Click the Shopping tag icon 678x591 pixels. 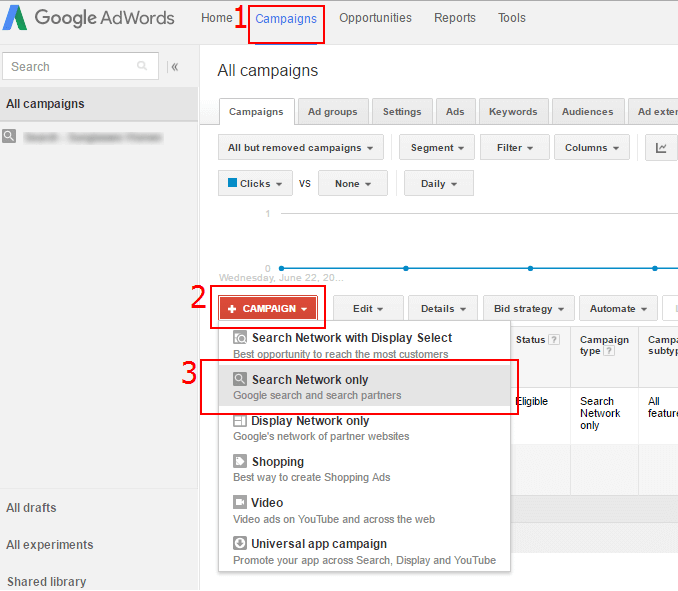tap(240, 461)
